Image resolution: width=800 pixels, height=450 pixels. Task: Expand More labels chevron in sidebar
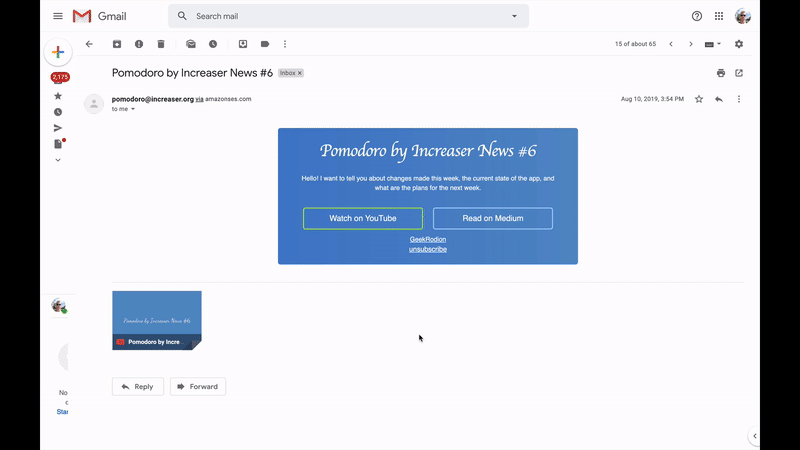(58, 160)
